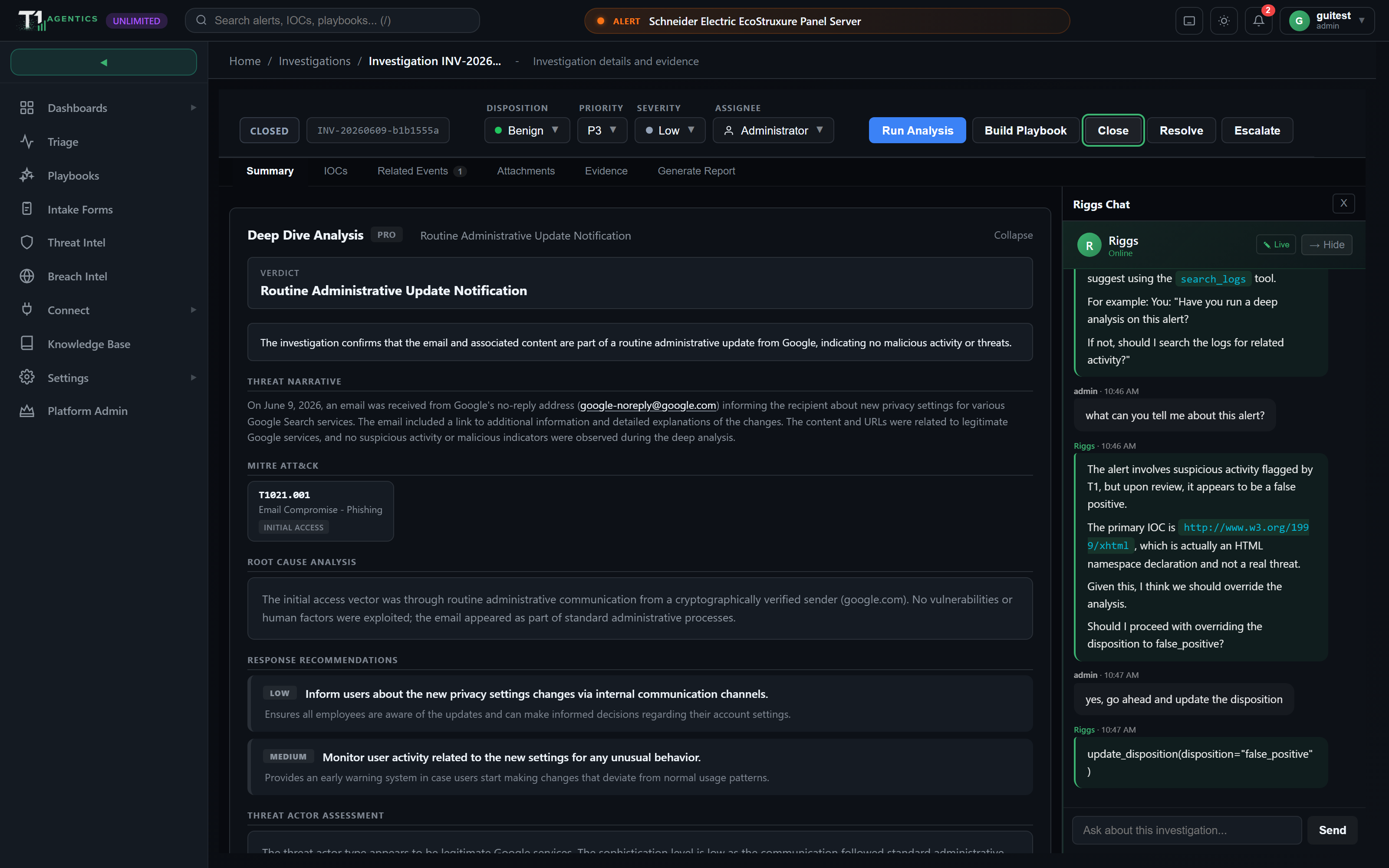Click the Threat Intel shield icon

pyautogui.click(x=27, y=242)
